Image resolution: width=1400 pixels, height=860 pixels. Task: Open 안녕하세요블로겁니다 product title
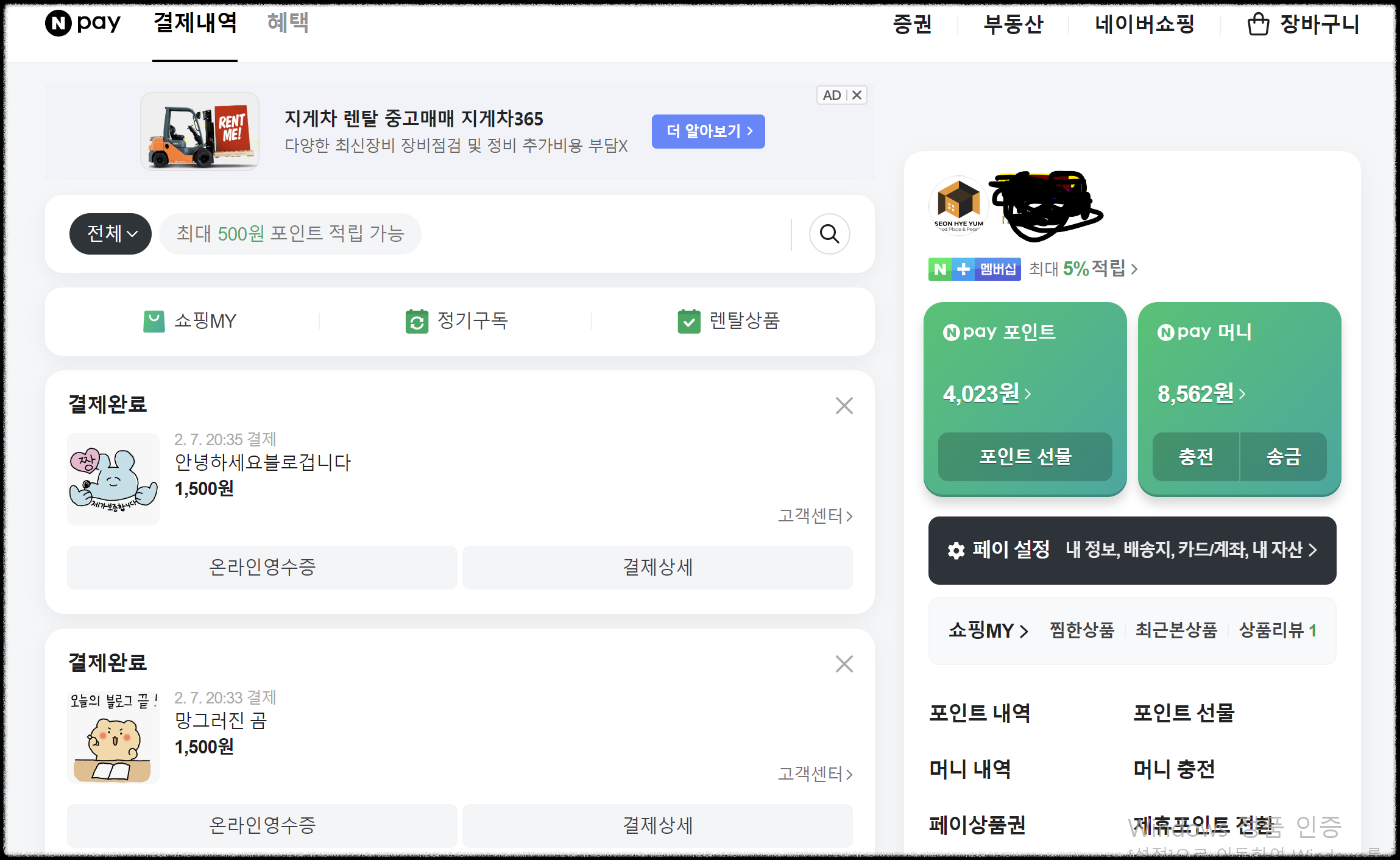(x=263, y=462)
